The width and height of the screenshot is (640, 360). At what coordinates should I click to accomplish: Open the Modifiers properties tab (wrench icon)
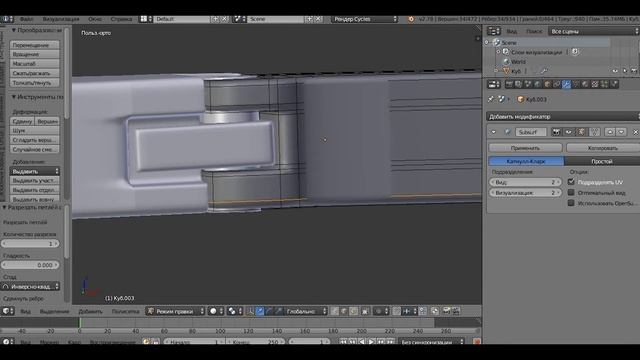click(x=566, y=84)
